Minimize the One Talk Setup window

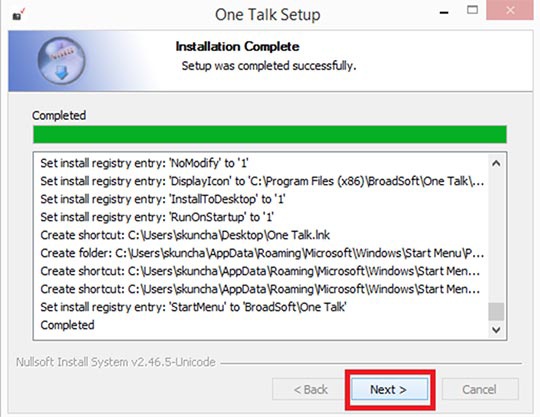(x=444, y=12)
